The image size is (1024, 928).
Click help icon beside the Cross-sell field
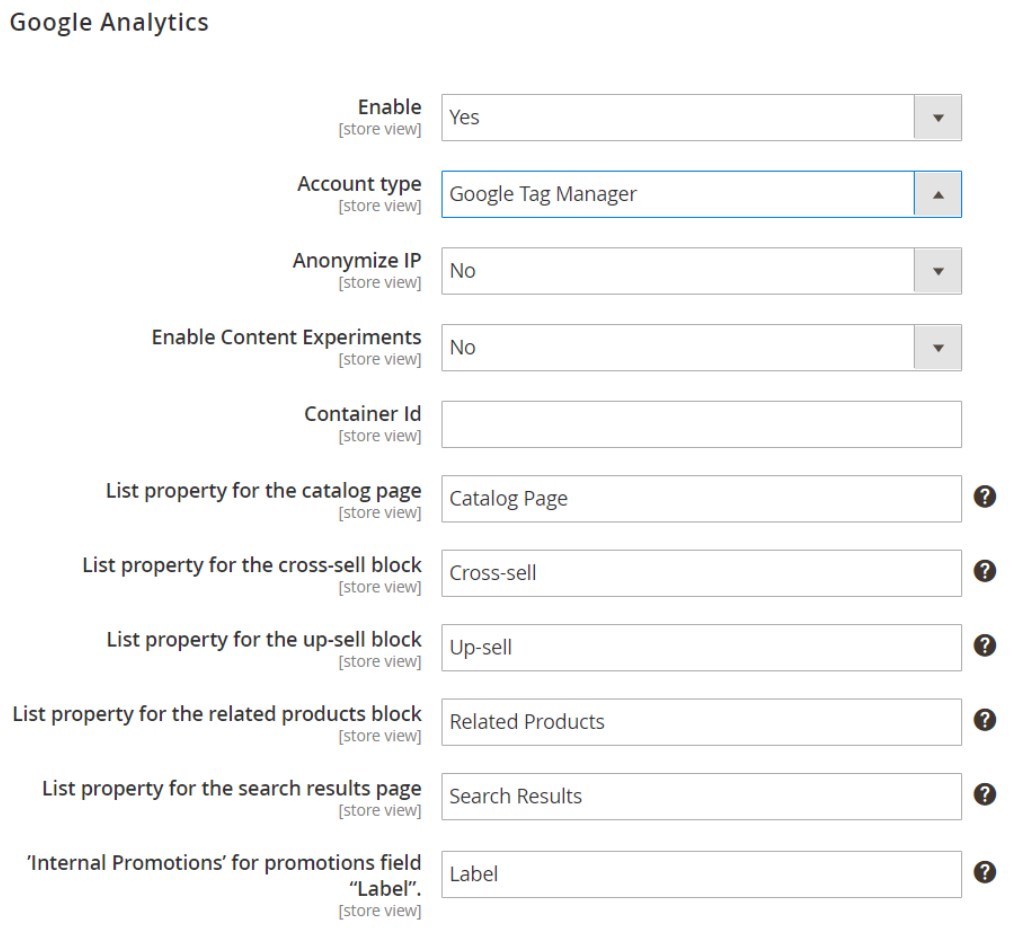pos(984,571)
